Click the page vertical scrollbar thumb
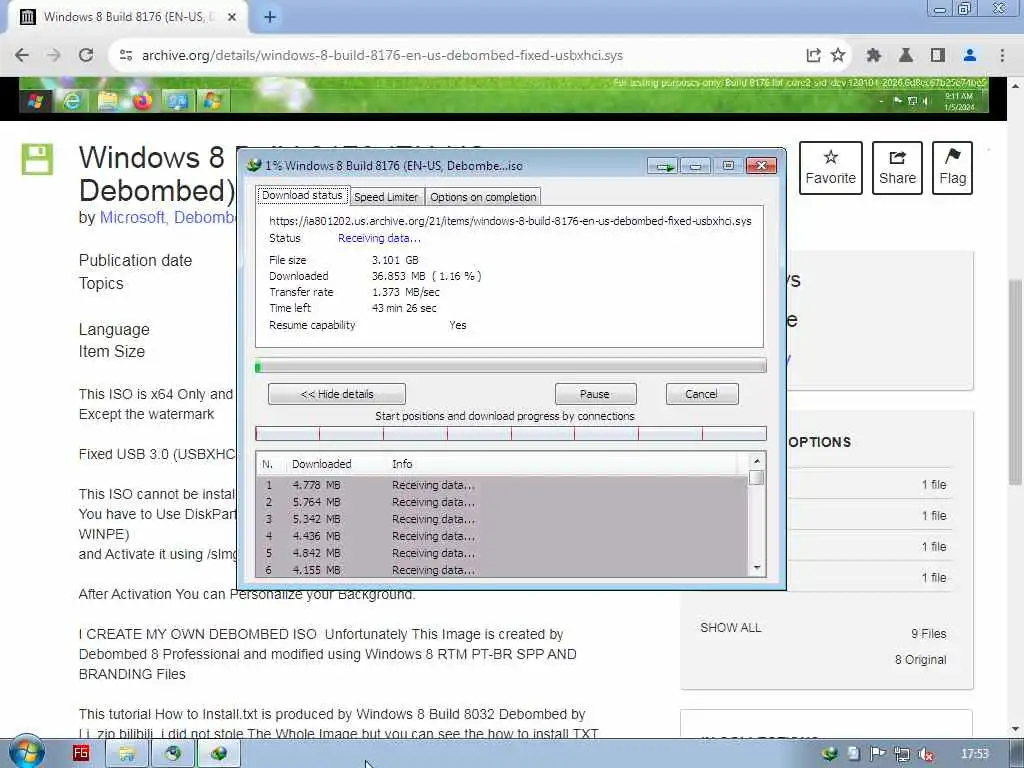The width and height of the screenshot is (1024, 768). click(x=1016, y=382)
